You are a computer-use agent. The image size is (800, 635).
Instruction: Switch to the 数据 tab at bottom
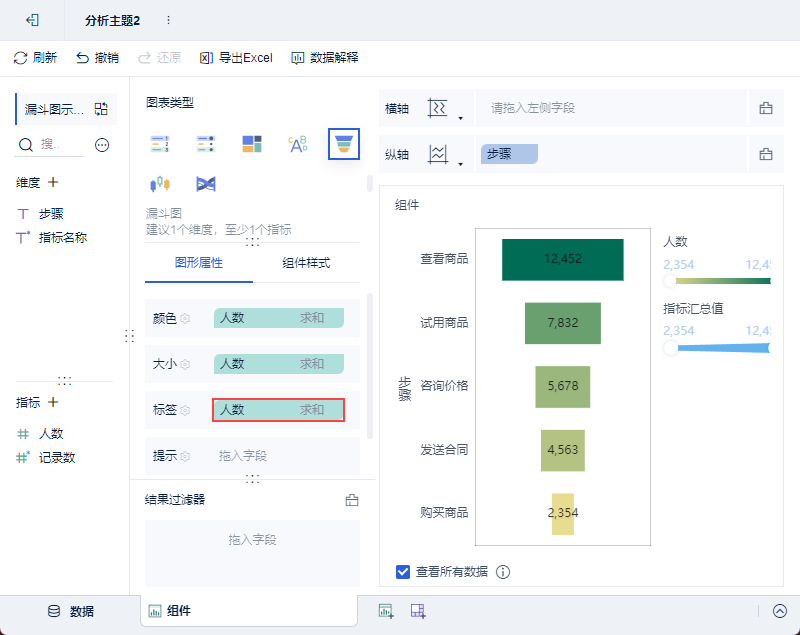[71, 611]
